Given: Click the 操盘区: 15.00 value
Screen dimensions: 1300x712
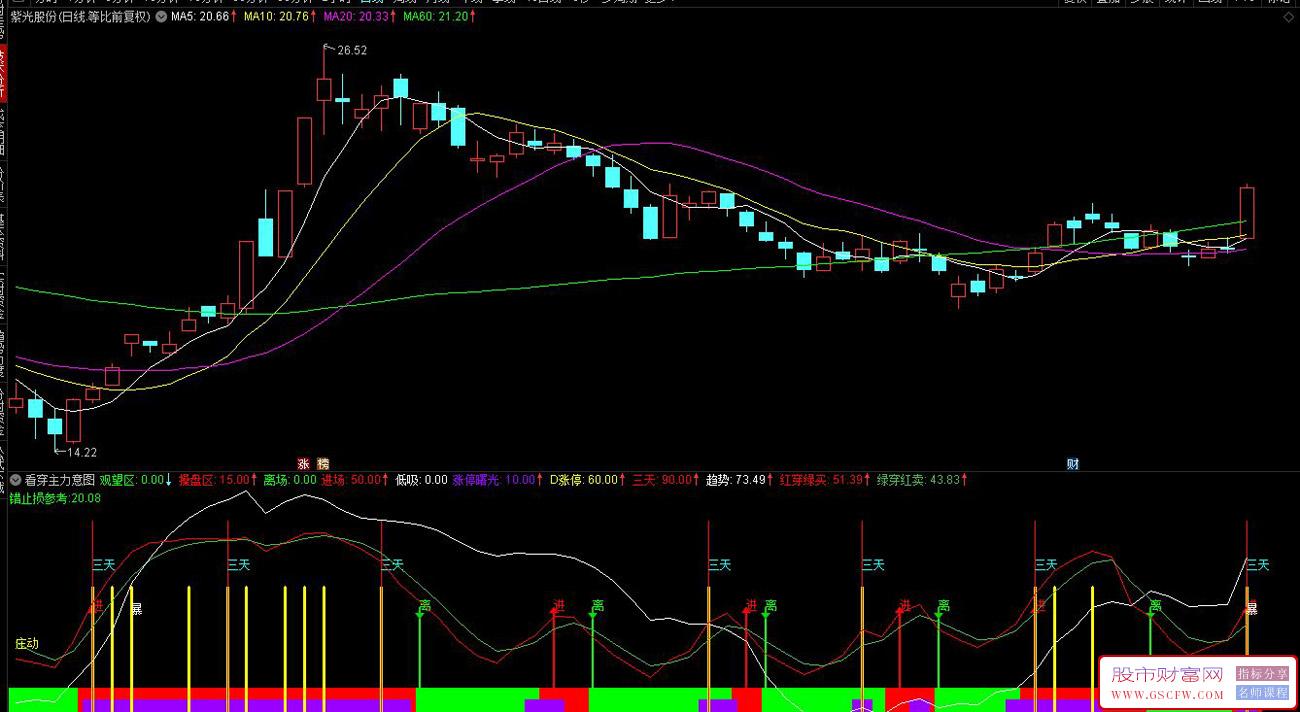Looking at the screenshot, I should (x=216, y=480).
